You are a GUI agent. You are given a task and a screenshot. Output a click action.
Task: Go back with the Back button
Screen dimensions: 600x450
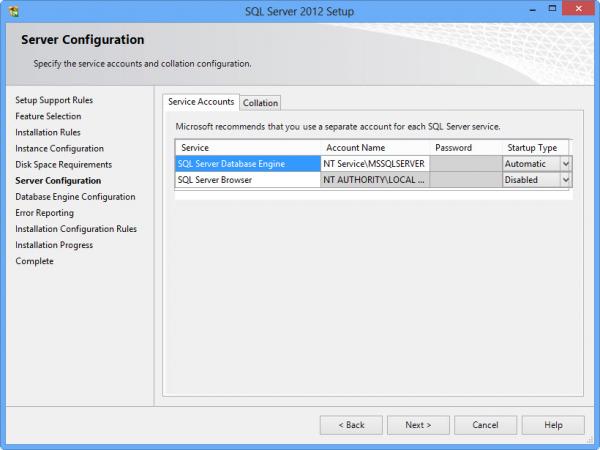pyautogui.click(x=351, y=425)
